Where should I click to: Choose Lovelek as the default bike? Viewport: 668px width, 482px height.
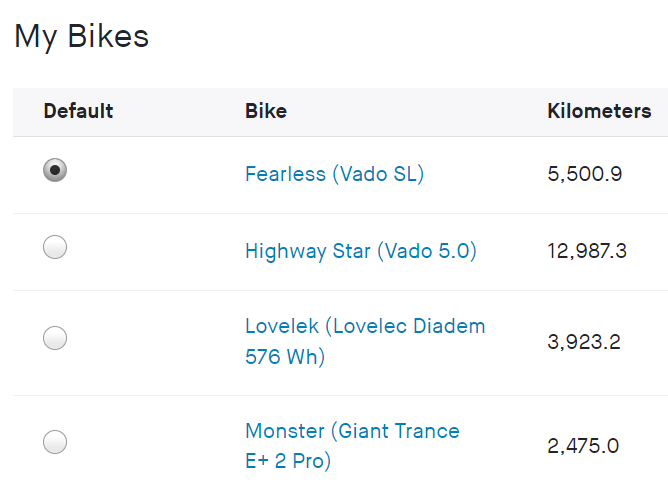pyautogui.click(x=55, y=338)
